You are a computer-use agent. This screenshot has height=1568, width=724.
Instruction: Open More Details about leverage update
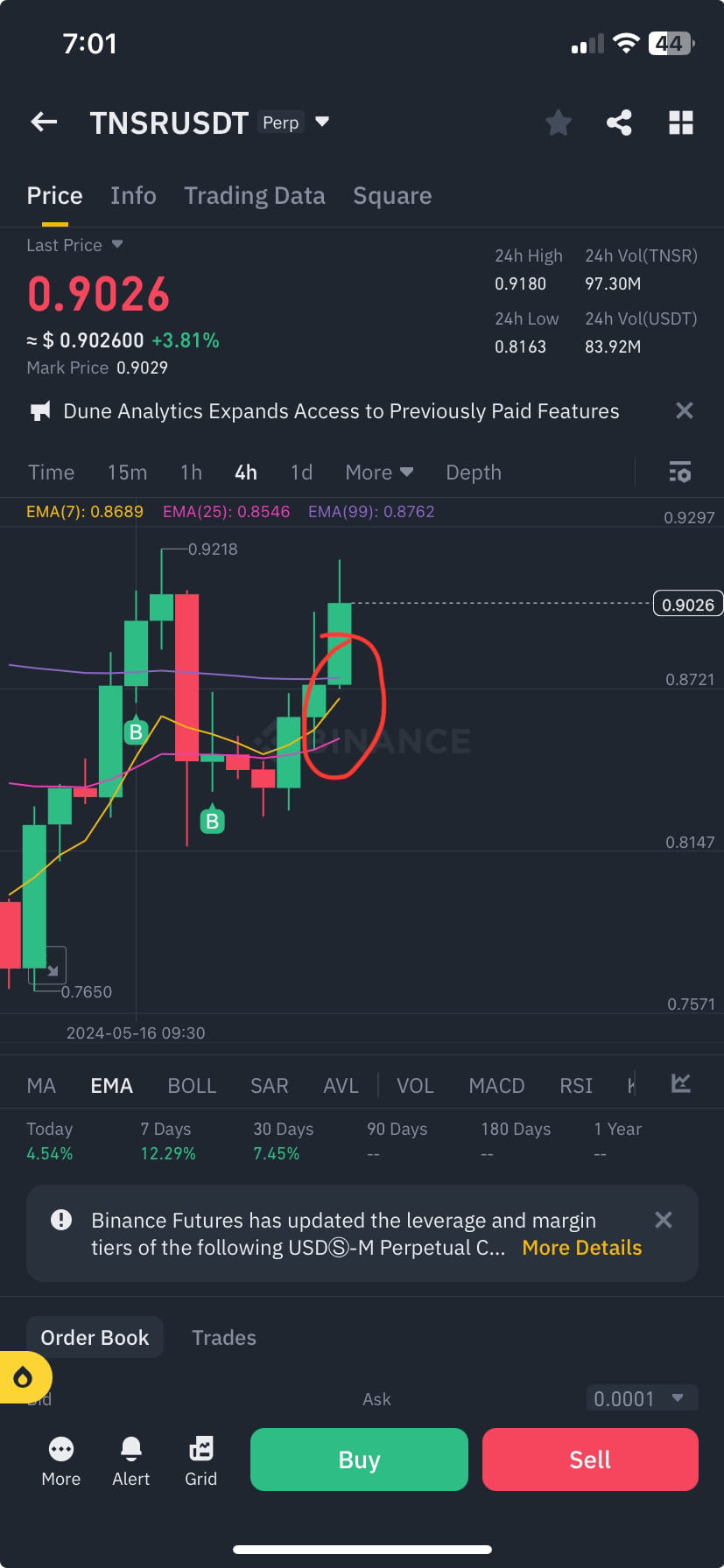(x=580, y=1247)
